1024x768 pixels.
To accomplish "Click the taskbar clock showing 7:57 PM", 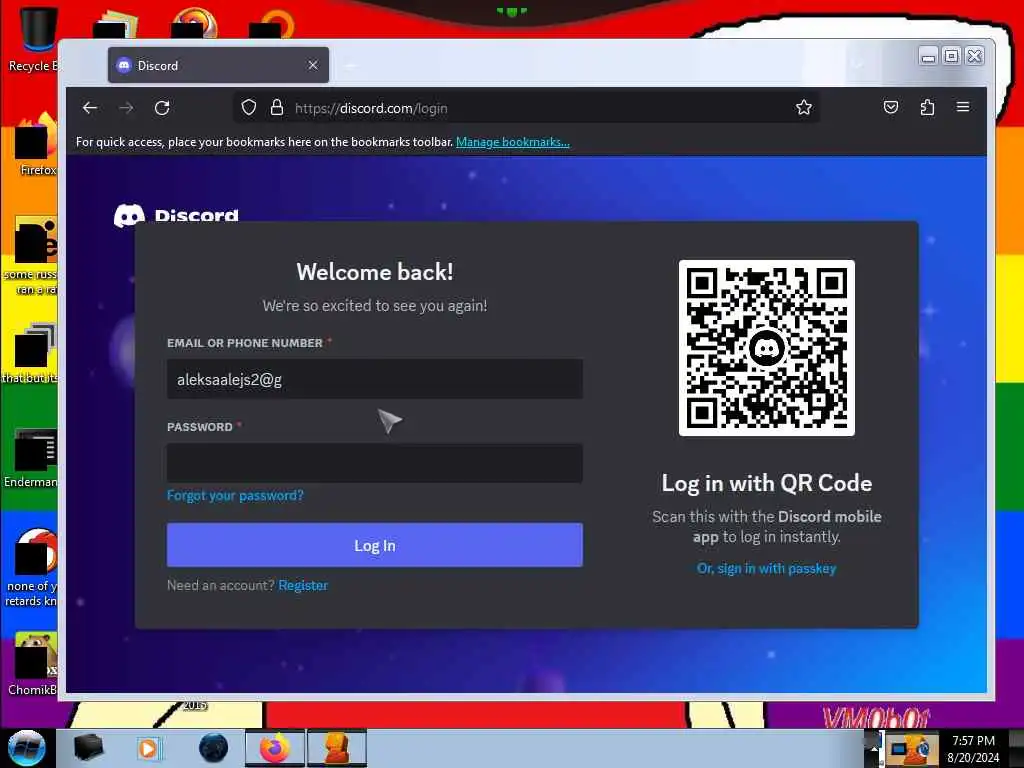I will 973,748.
